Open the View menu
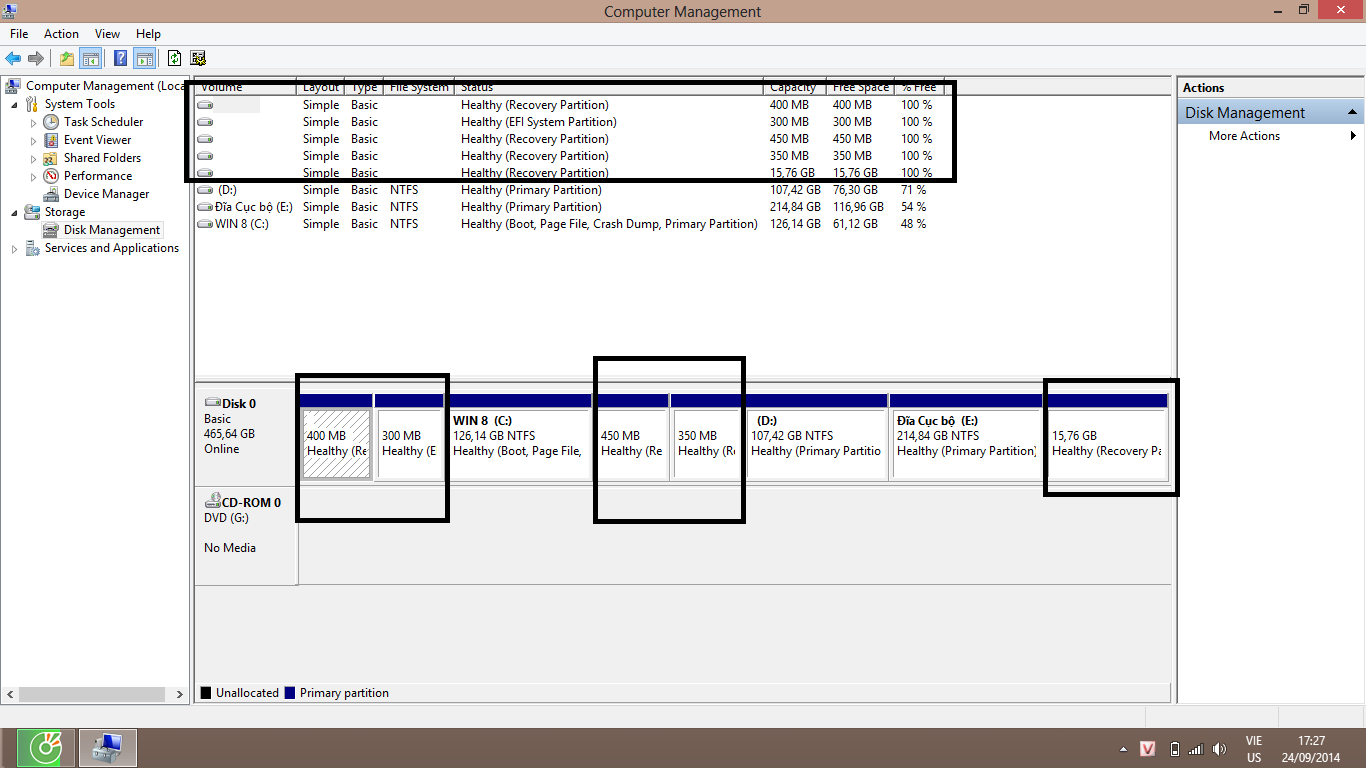 (107, 34)
